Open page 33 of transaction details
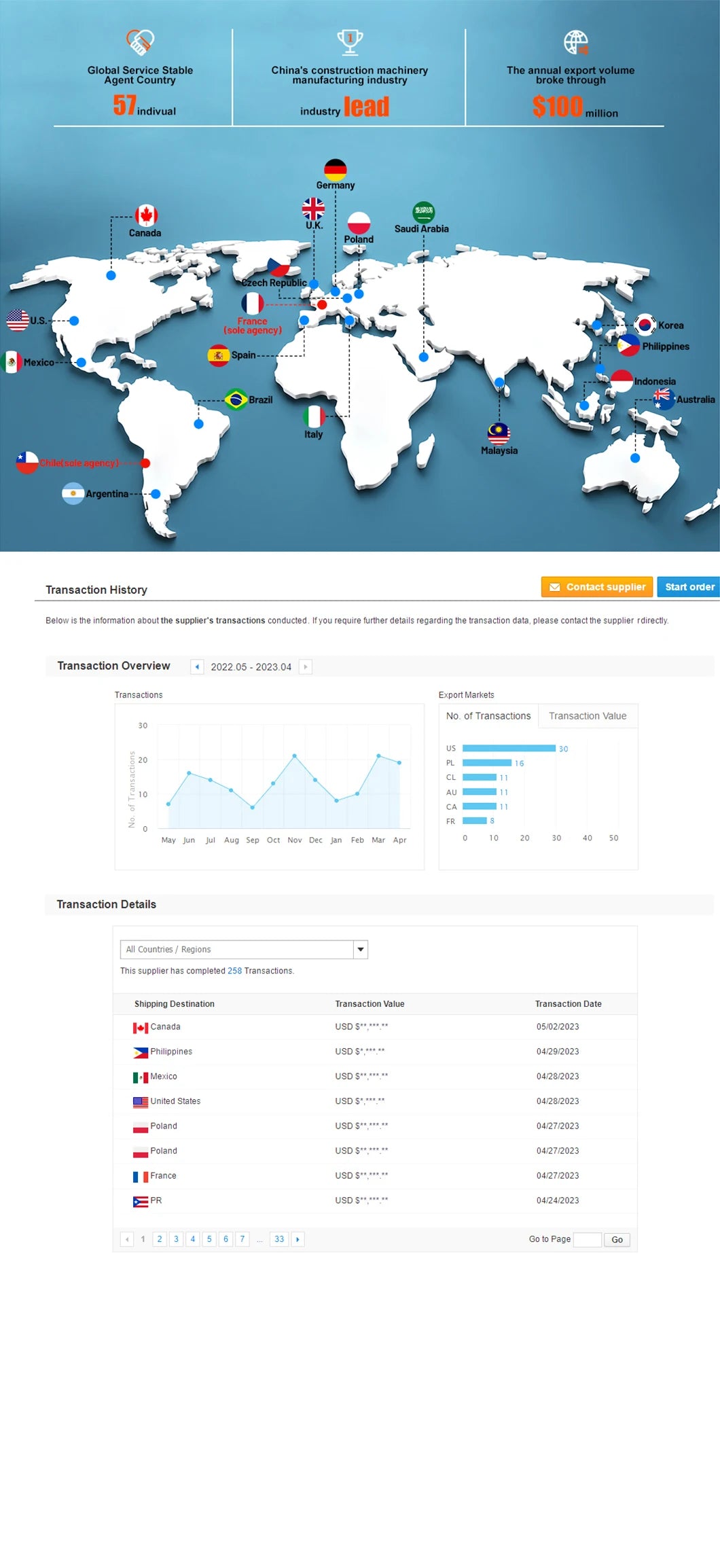Screen dimensions: 720x1568 279,1239
